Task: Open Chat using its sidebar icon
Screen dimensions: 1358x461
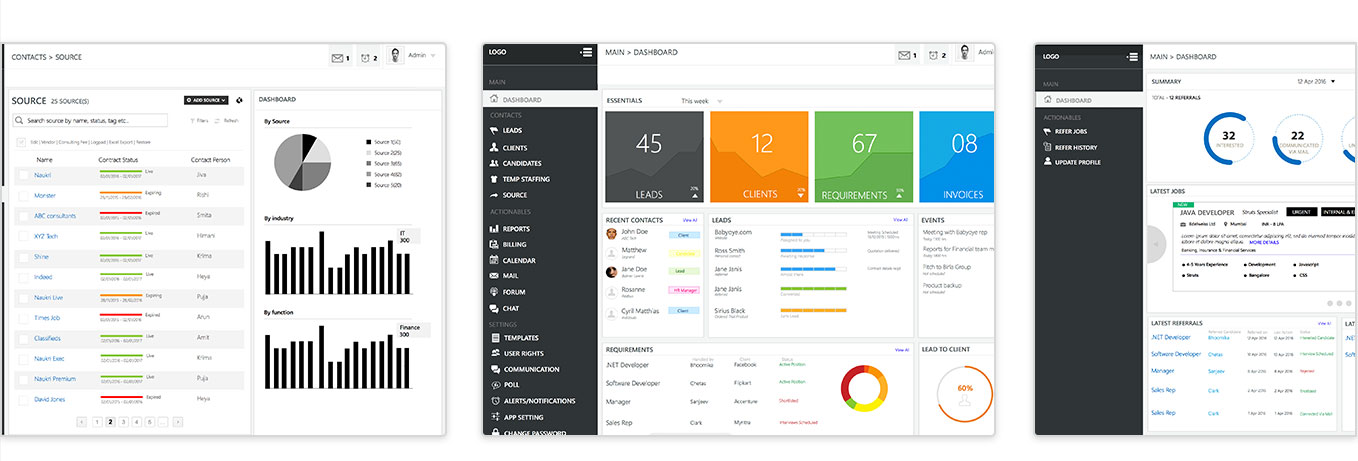Action: (494, 308)
